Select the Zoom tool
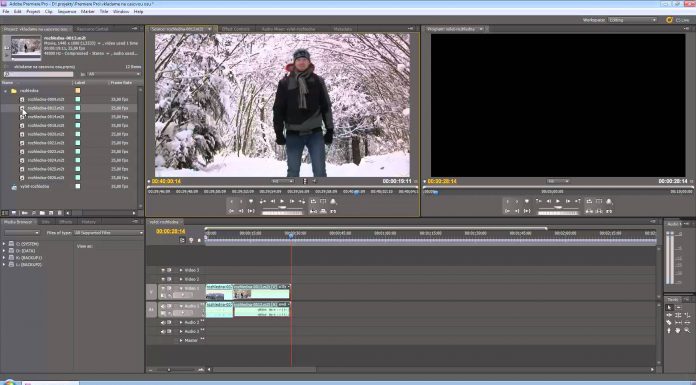The image size is (696, 385). tap(687, 331)
